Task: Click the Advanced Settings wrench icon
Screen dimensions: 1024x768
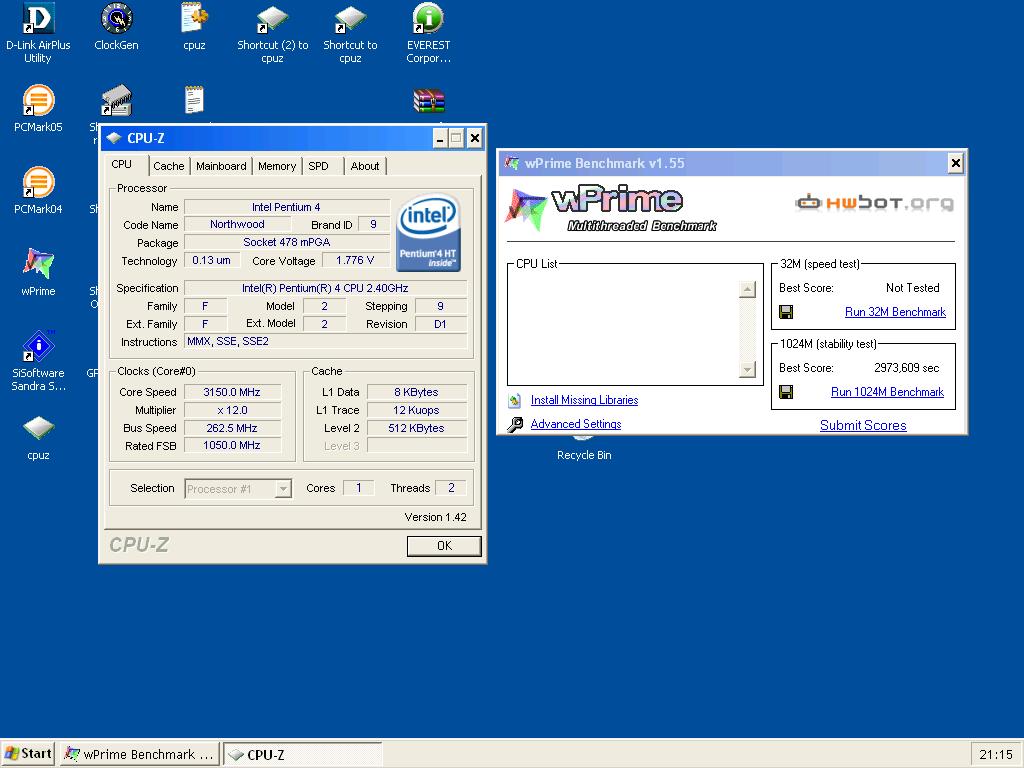Action: [515, 424]
